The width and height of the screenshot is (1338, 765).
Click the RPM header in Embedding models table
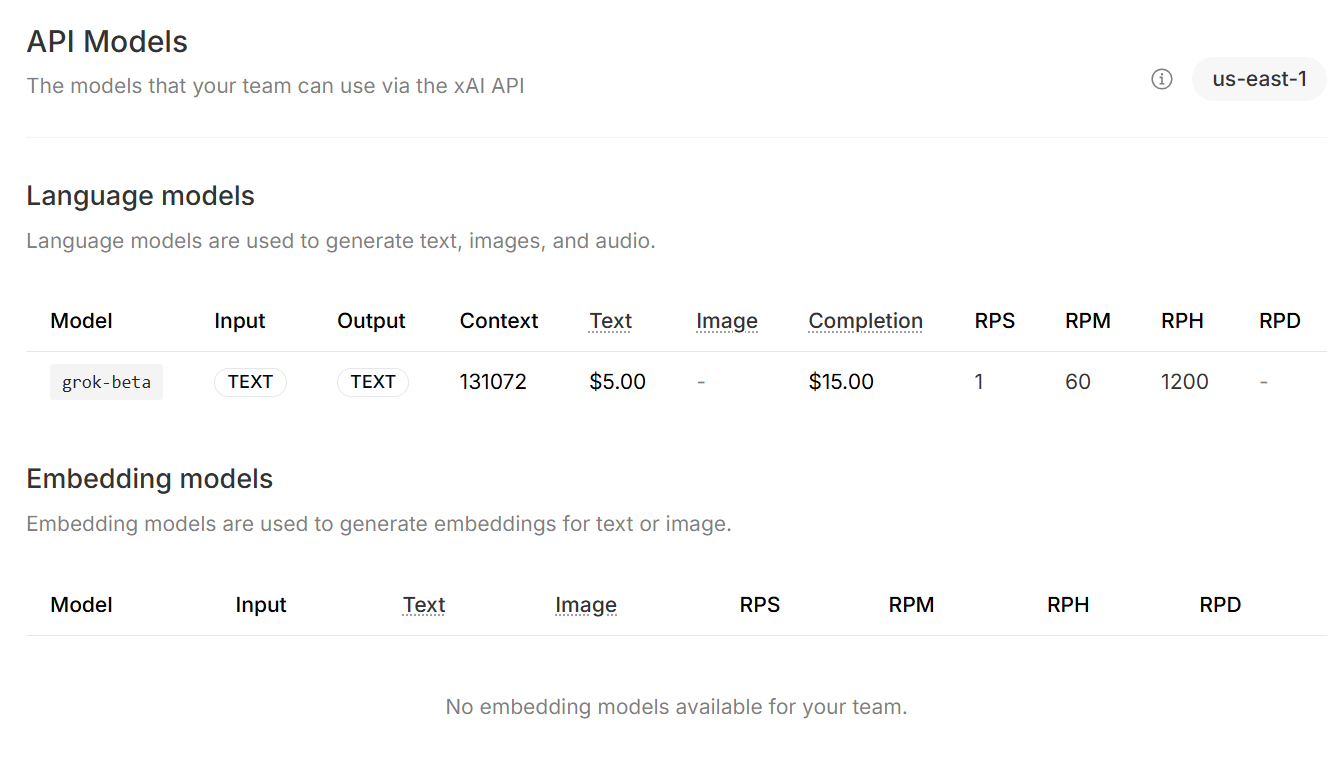point(911,605)
